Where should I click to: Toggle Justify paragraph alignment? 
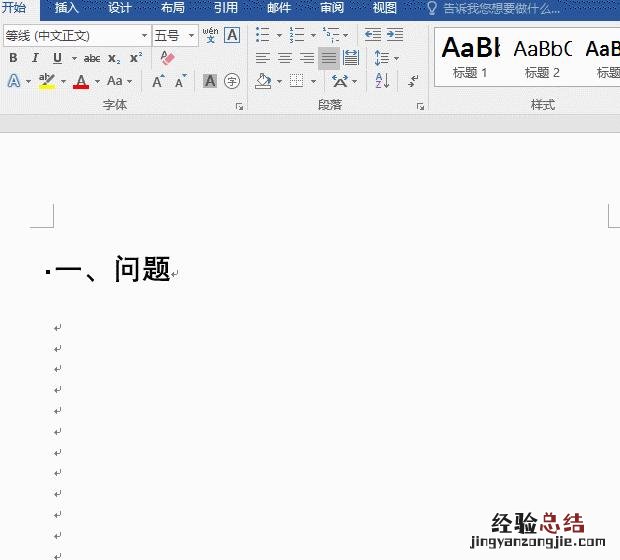click(328, 58)
